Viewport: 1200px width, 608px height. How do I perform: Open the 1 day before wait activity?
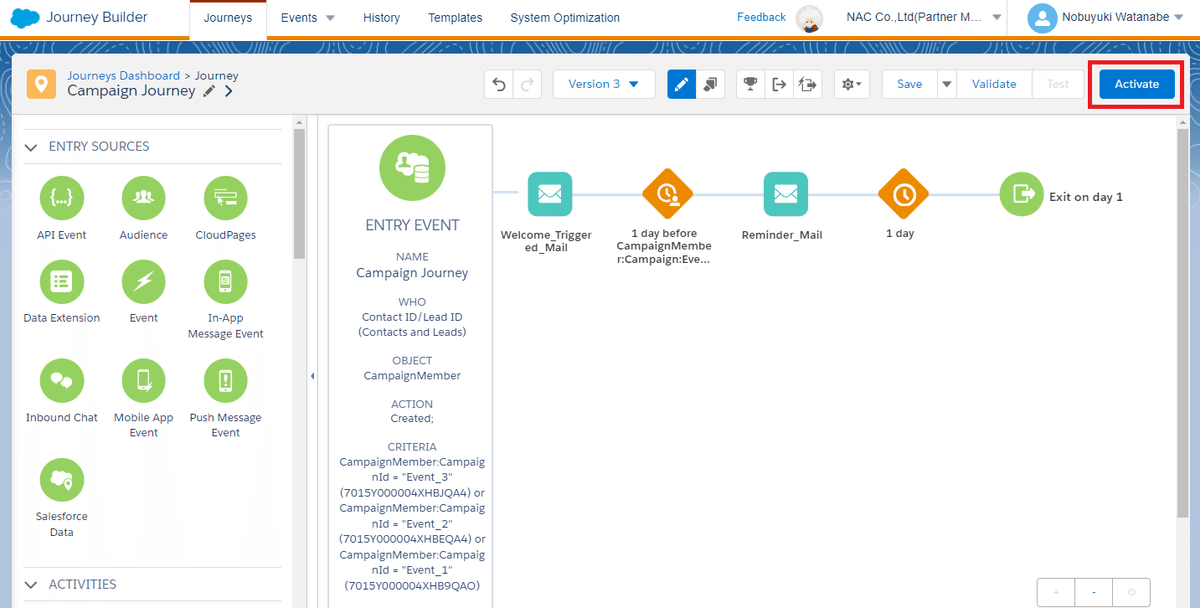(667, 194)
